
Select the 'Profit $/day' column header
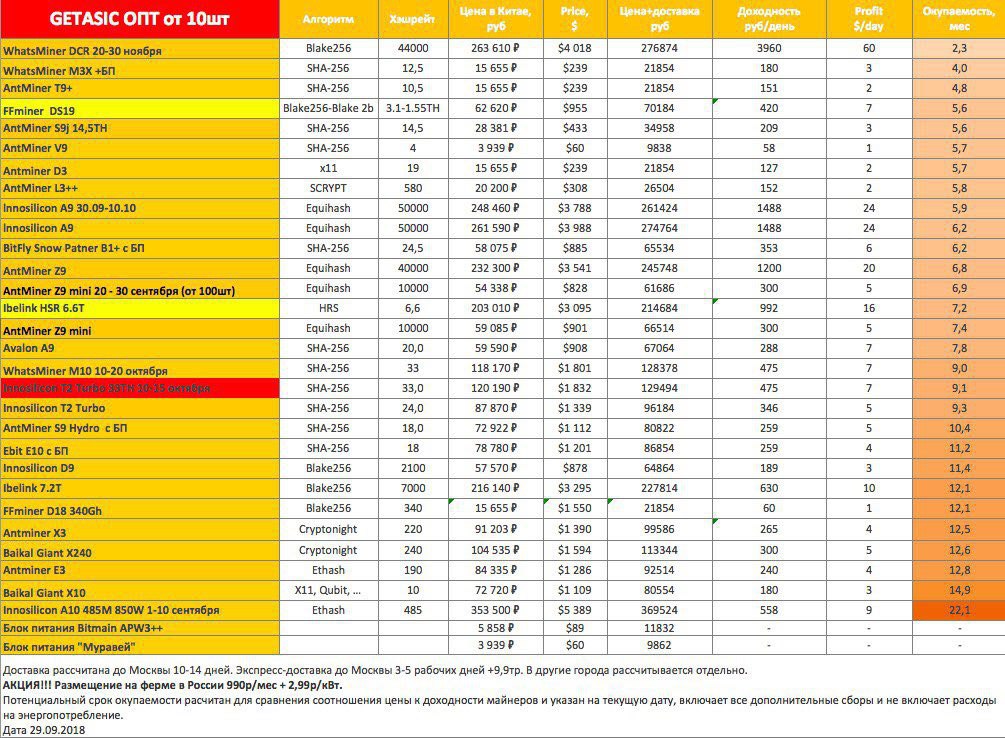pos(868,19)
